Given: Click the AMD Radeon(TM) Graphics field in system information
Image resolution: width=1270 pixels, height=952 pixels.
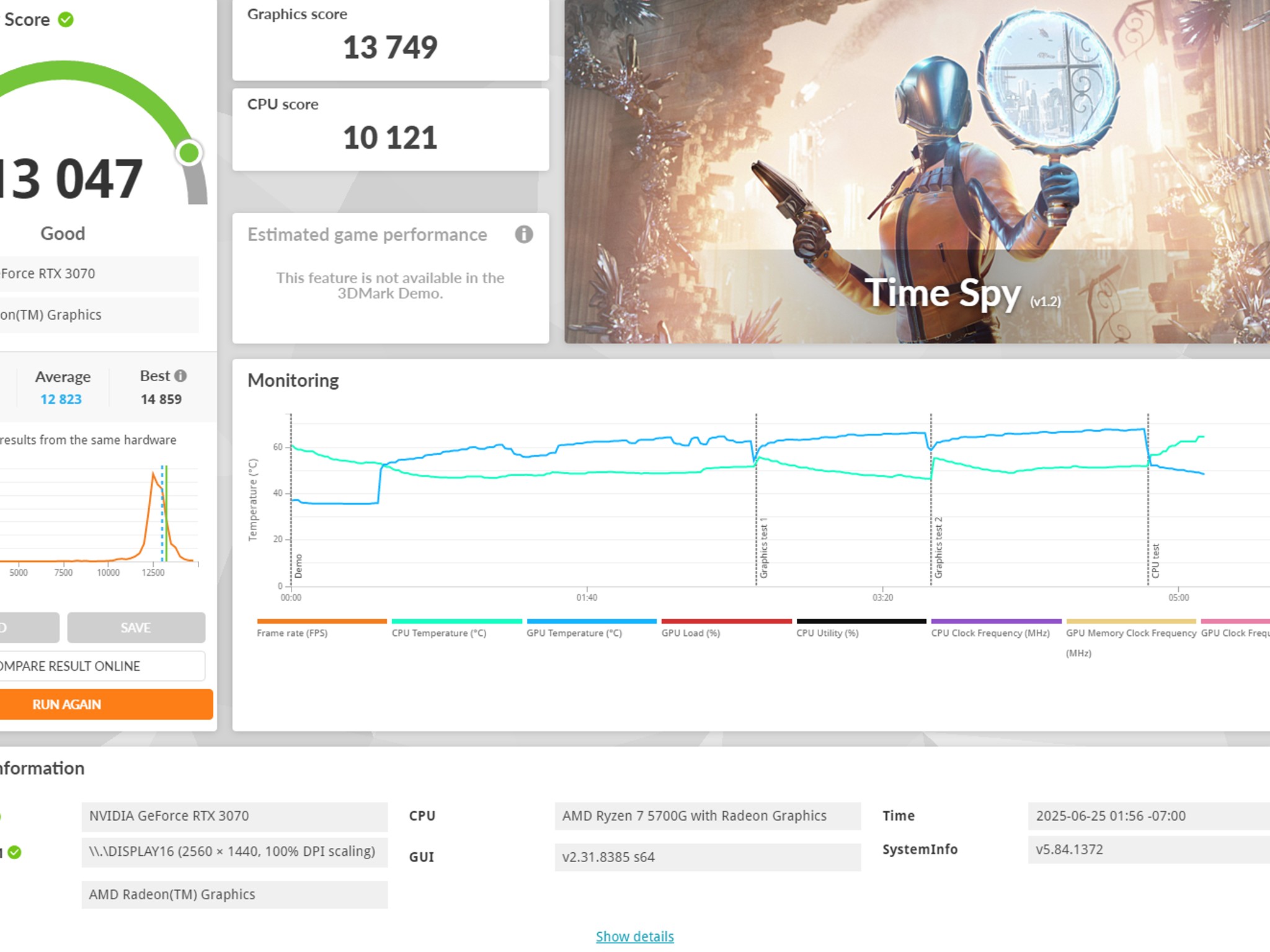Looking at the screenshot, I should tap(234, 894).
